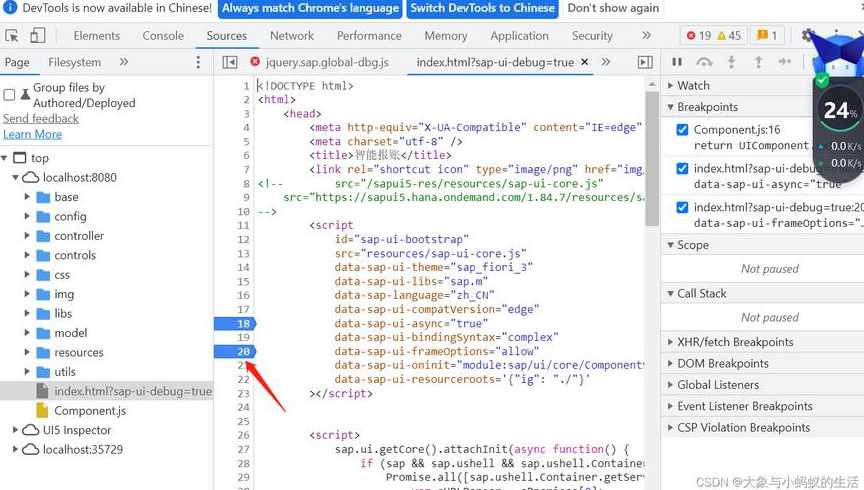Click the UI5 Inspector cloud icon

30,430
